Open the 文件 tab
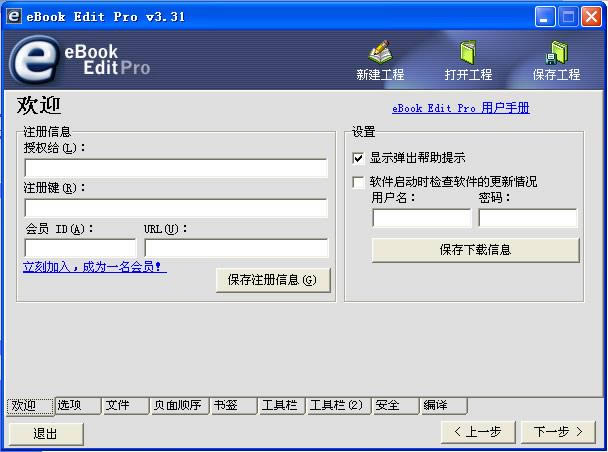This screenshot has width=608, height=452. click(x=126, y=405)
